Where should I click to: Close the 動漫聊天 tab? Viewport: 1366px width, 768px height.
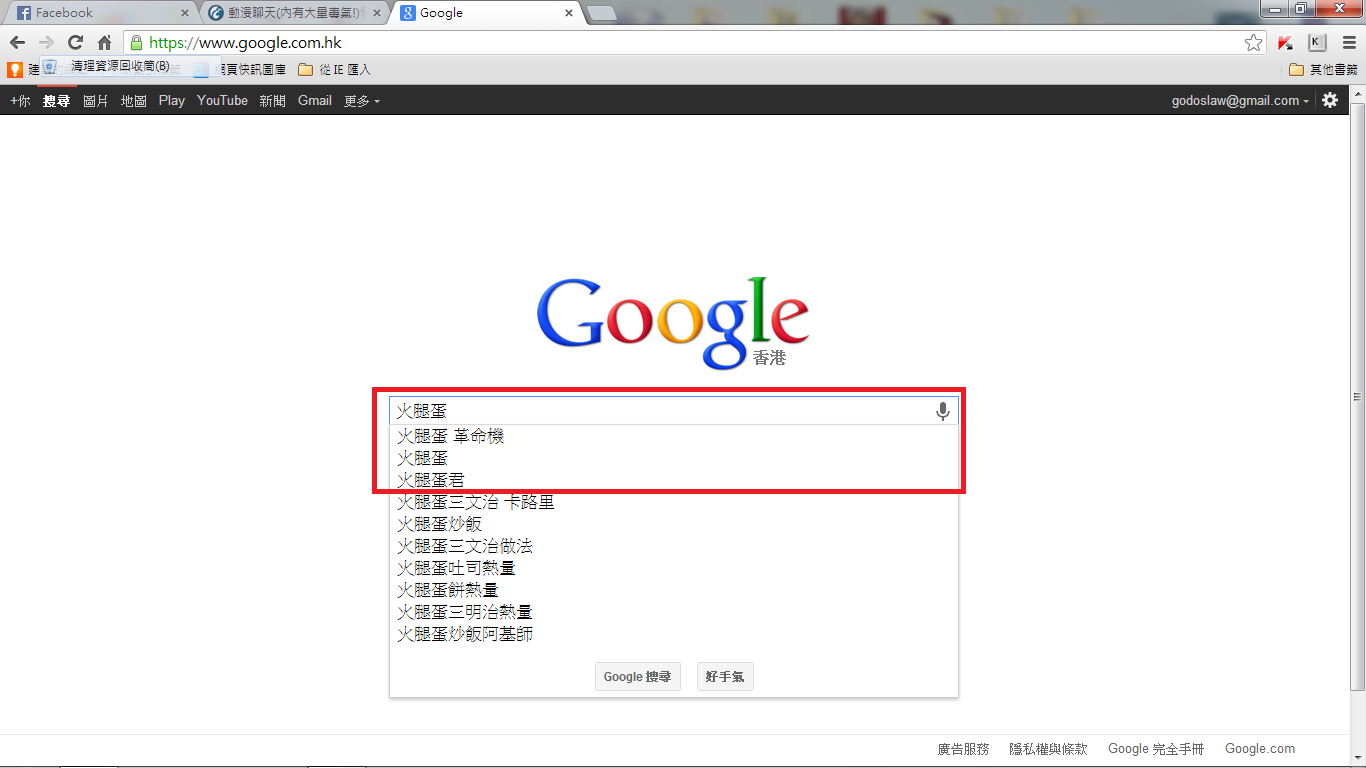(377, 13)
